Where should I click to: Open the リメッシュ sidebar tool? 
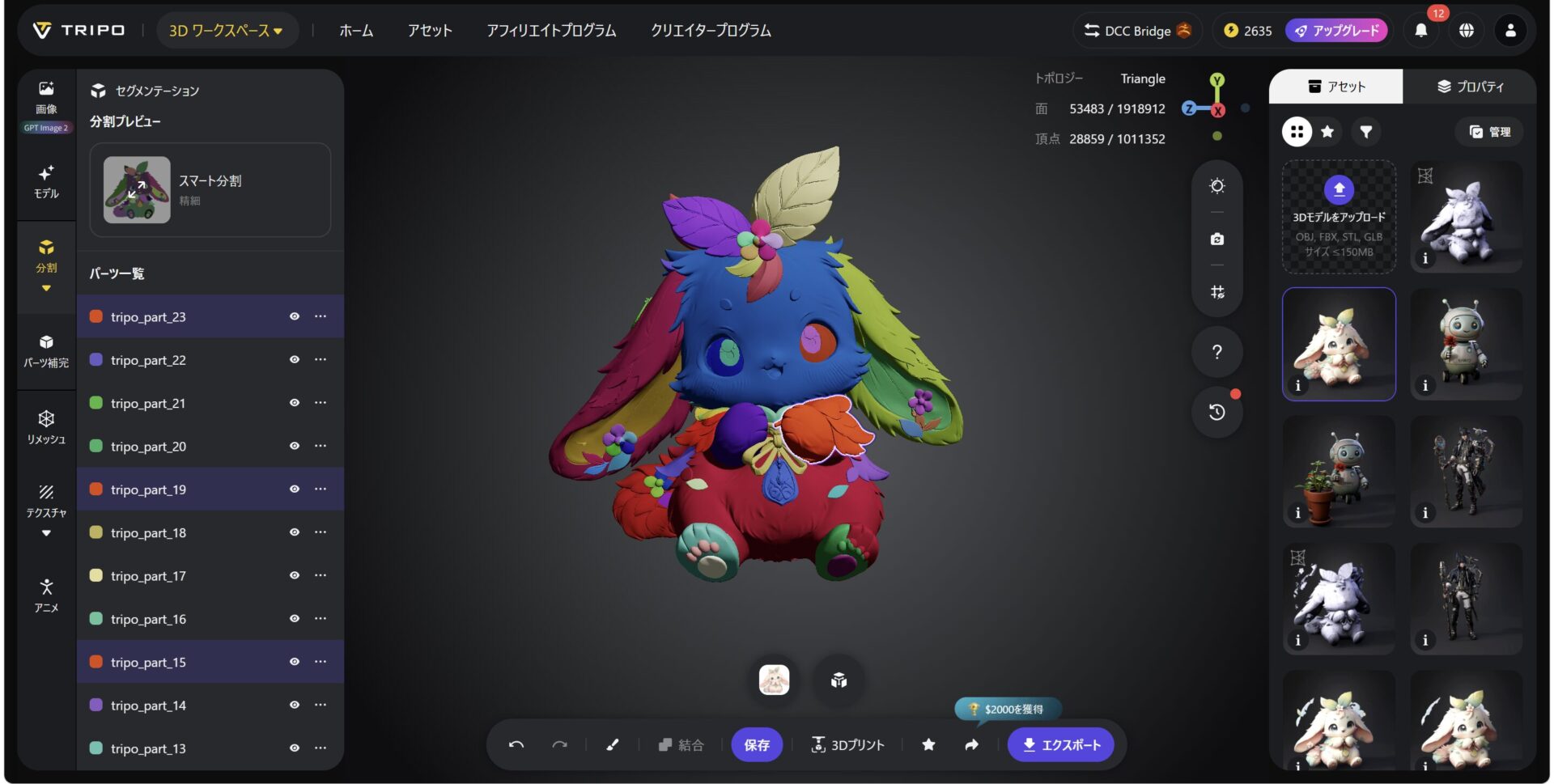tap(46, 427)
